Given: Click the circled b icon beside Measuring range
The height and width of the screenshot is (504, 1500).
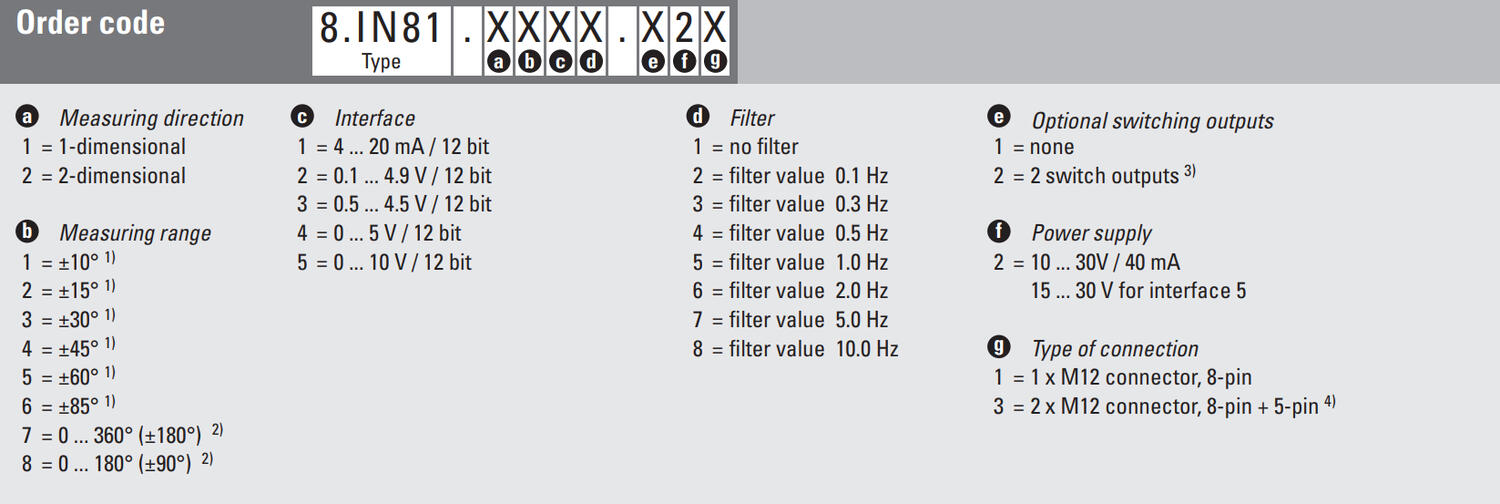Looking at the screenshot, I should pyautogui.click(x=27, y=232).
